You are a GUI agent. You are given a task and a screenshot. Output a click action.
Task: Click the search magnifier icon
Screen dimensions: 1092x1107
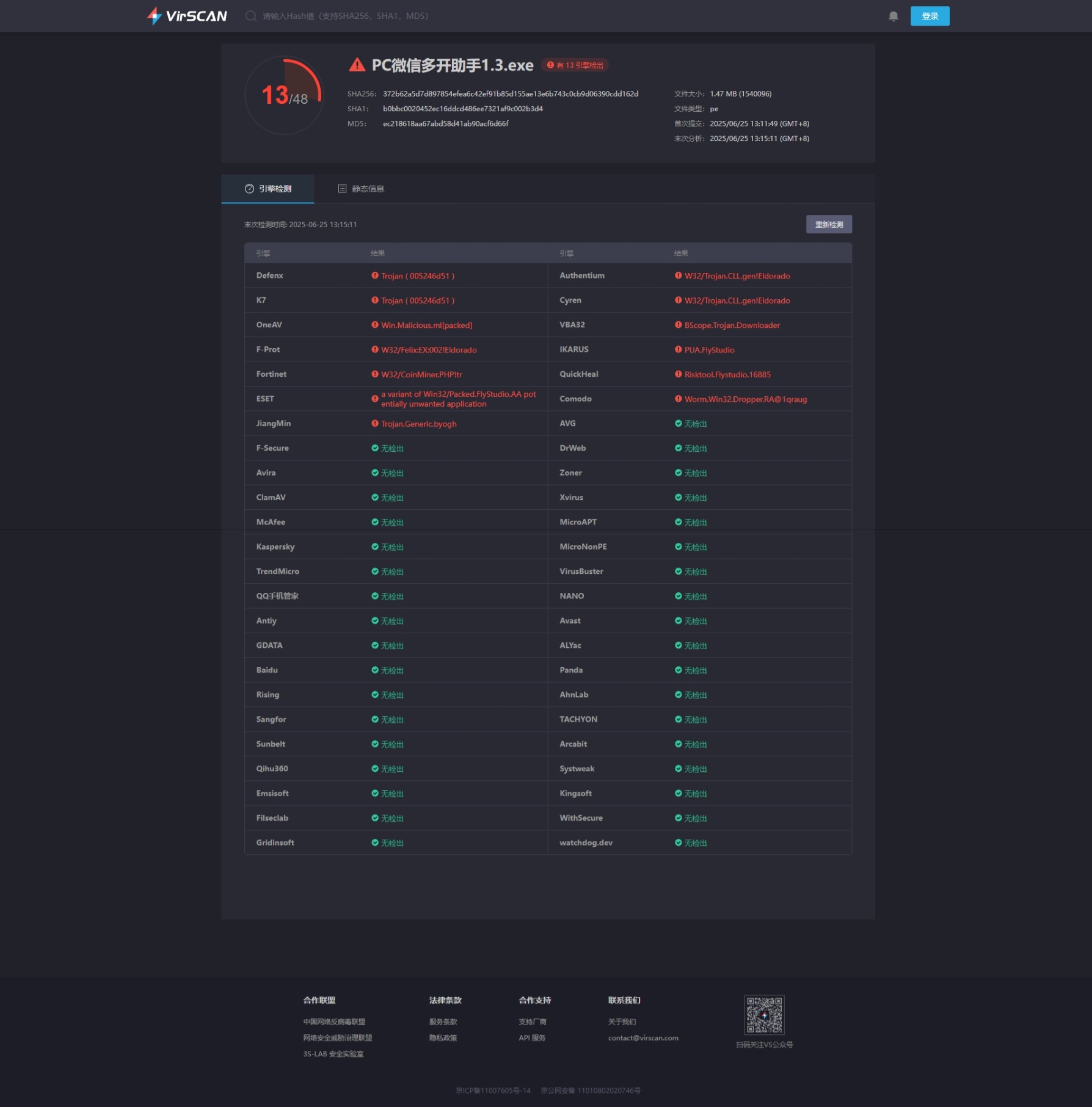[x=250, y=16]
